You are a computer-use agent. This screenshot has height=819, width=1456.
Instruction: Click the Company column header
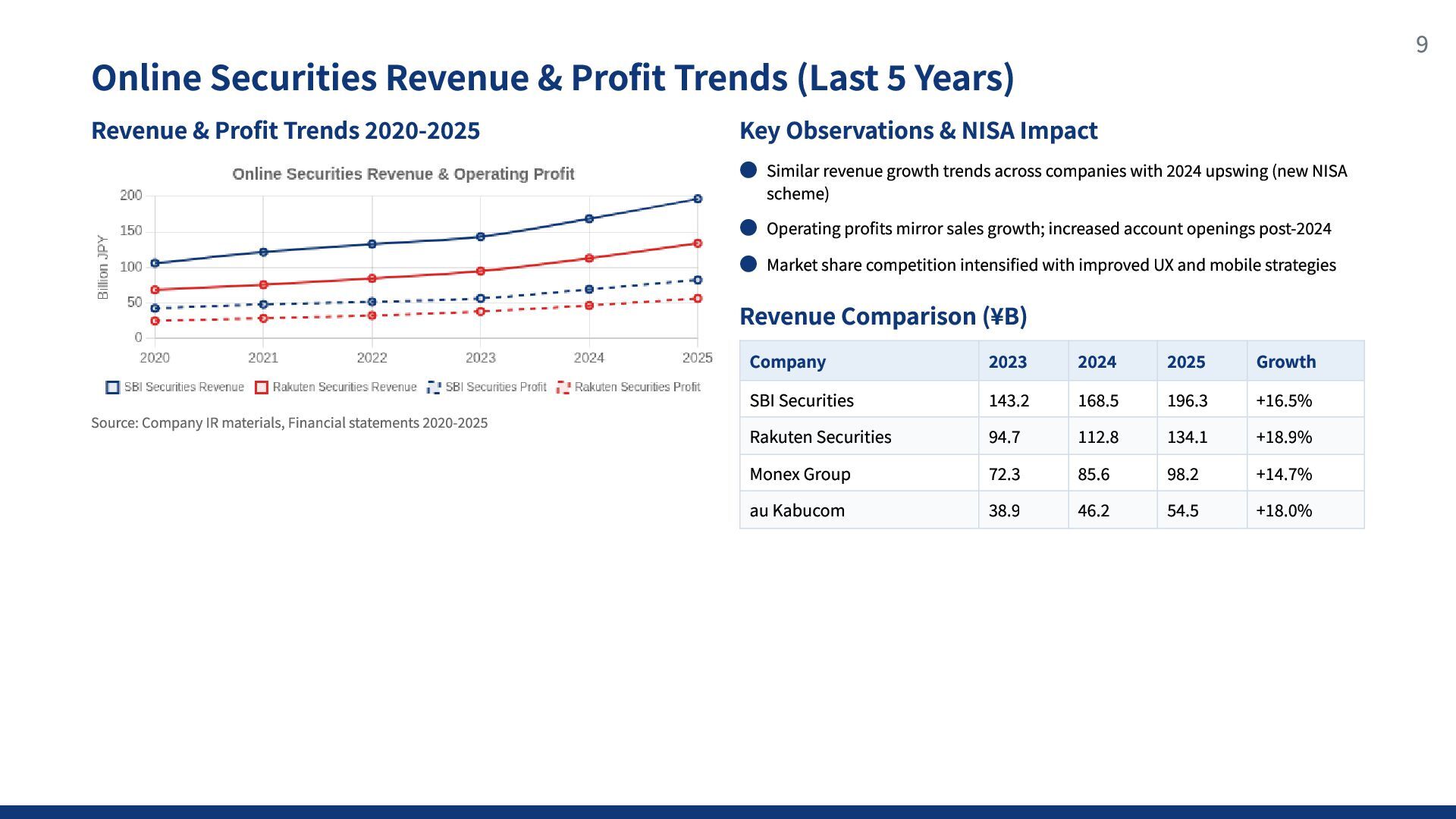coord(787,362)
